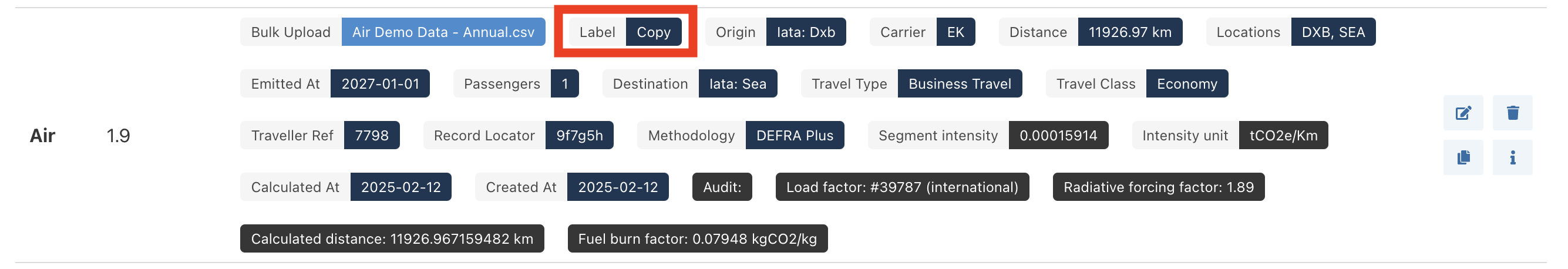Click the 11926.97 km distance value
Screen dimensions: 1568x269
1129,32
